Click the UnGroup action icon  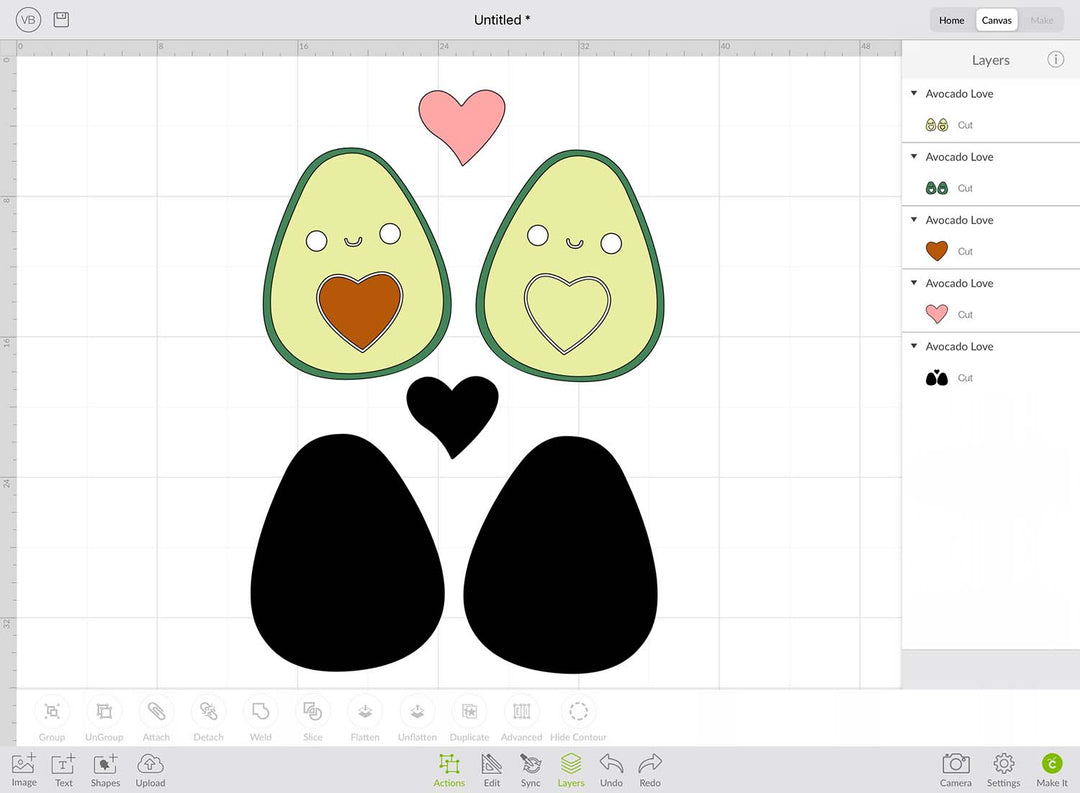pyautogui.click(x=104, y=711)
